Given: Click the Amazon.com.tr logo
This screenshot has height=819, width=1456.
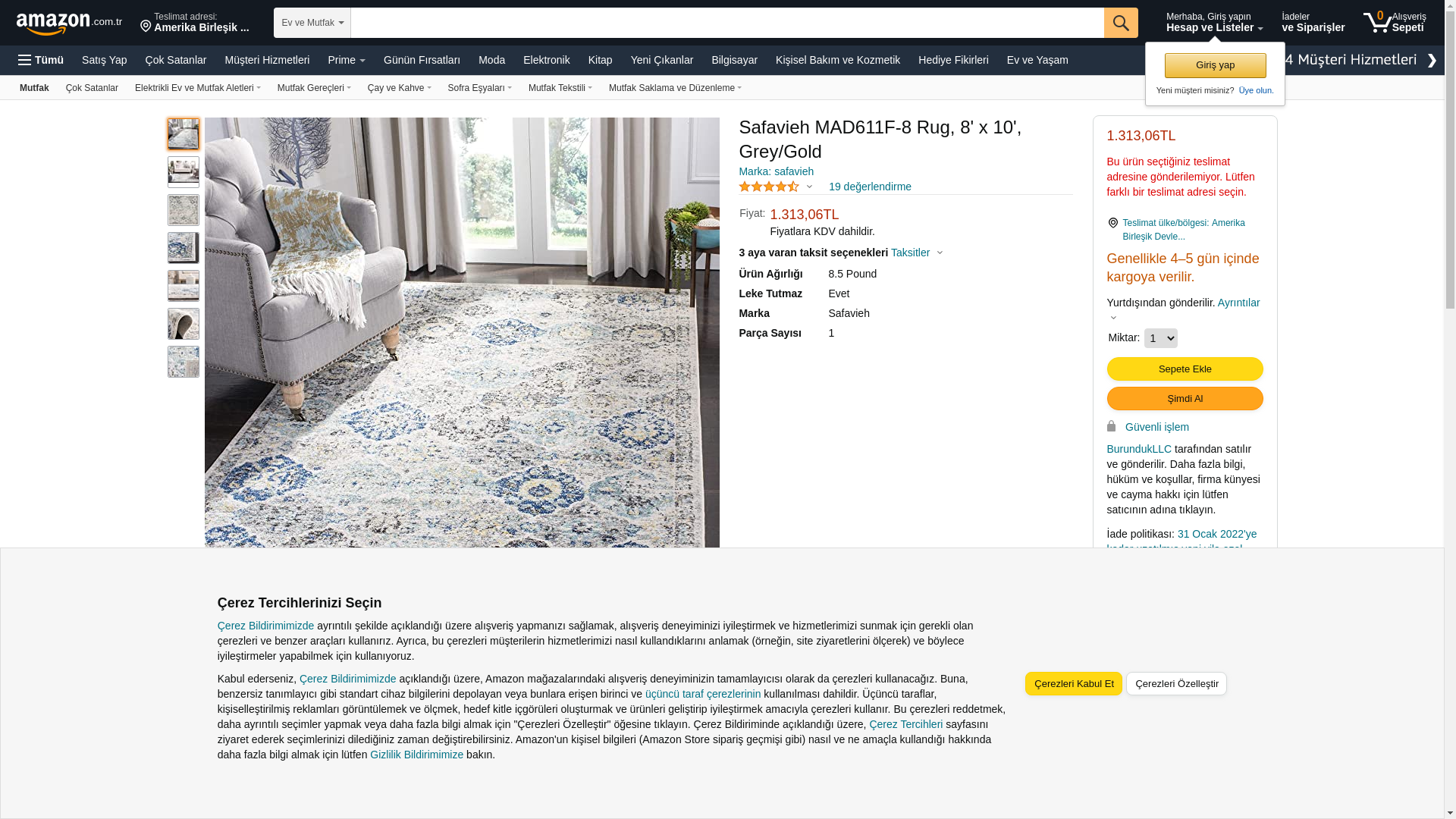Looking at the screenshot, I should tap(69, 24).
